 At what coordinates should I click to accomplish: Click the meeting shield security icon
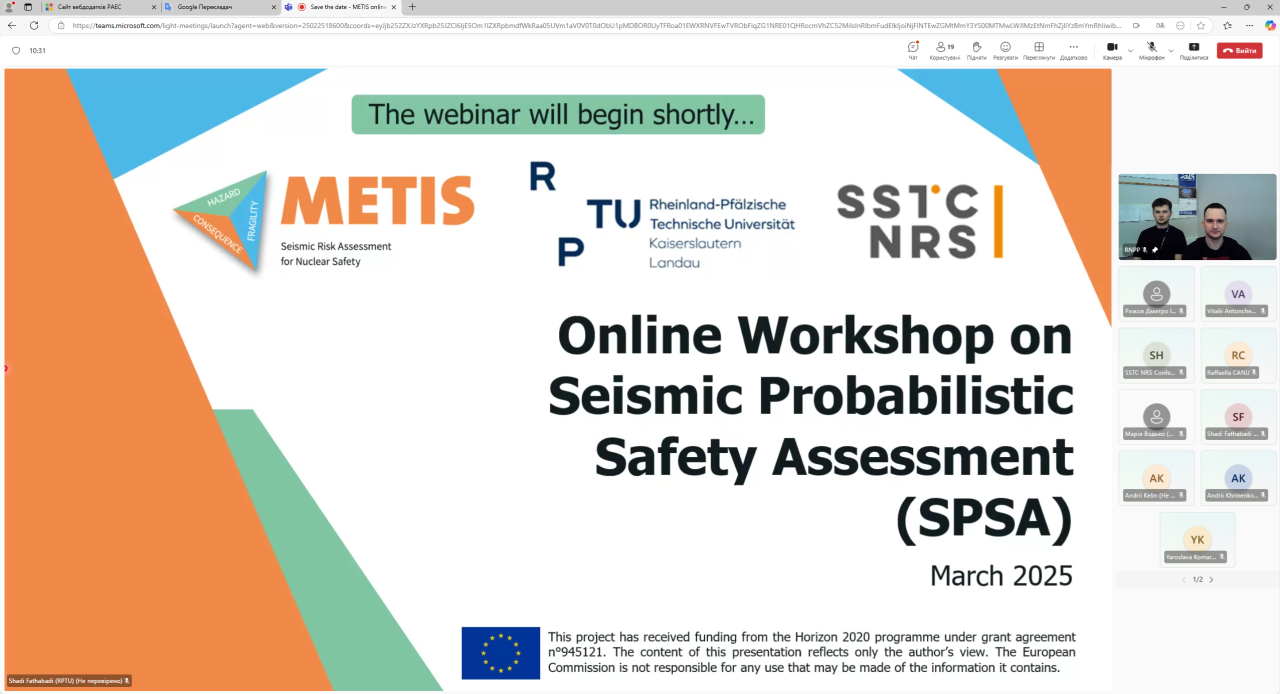[x=15, y=50]
